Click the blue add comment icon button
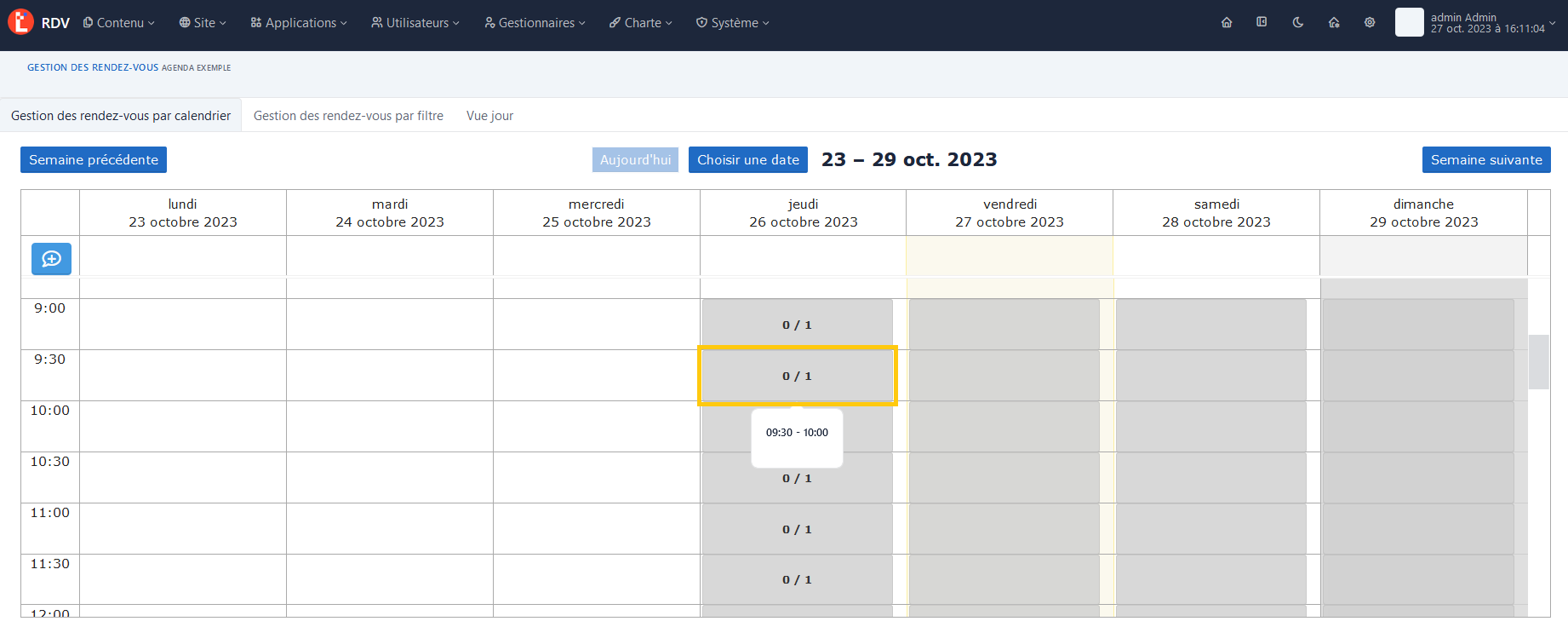1568x627 pixels. 51,259
